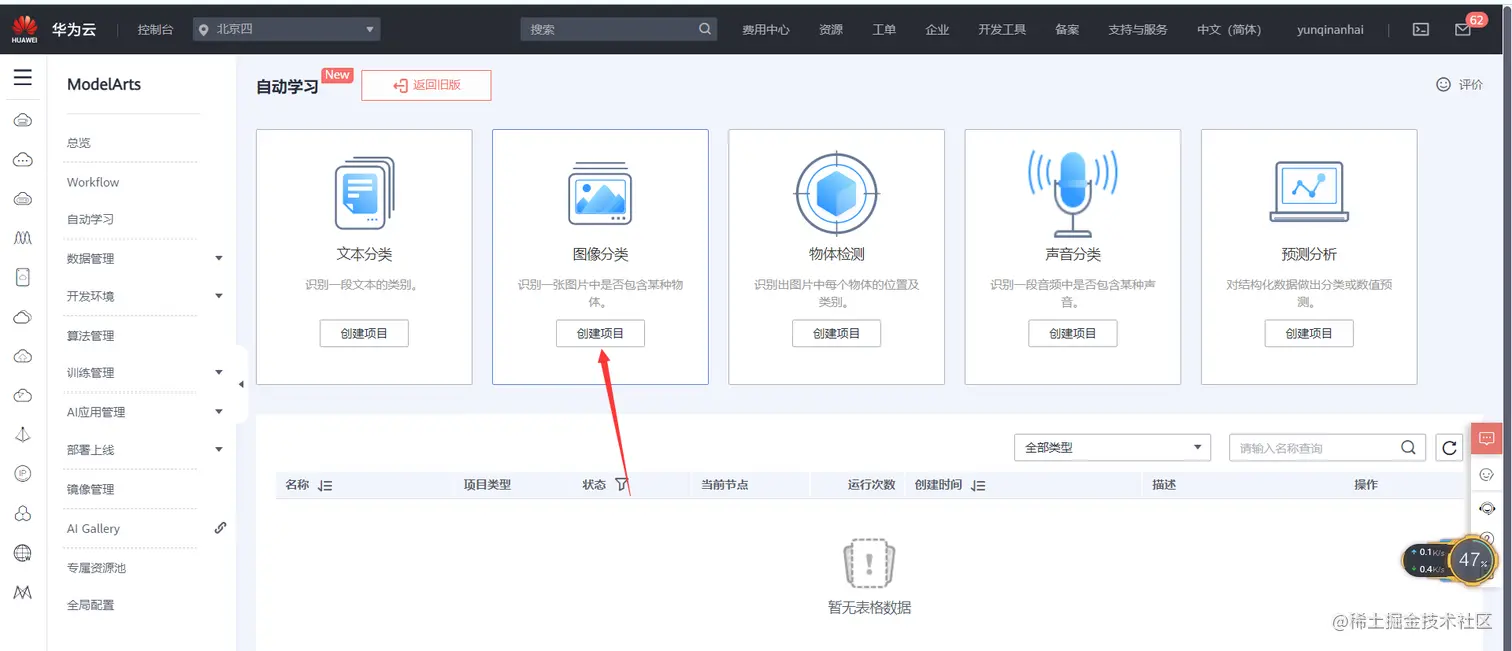The height and width of the screenshot is (651, 1512).
Task: Refresh the project list
Action: (x=1449, y=448)
